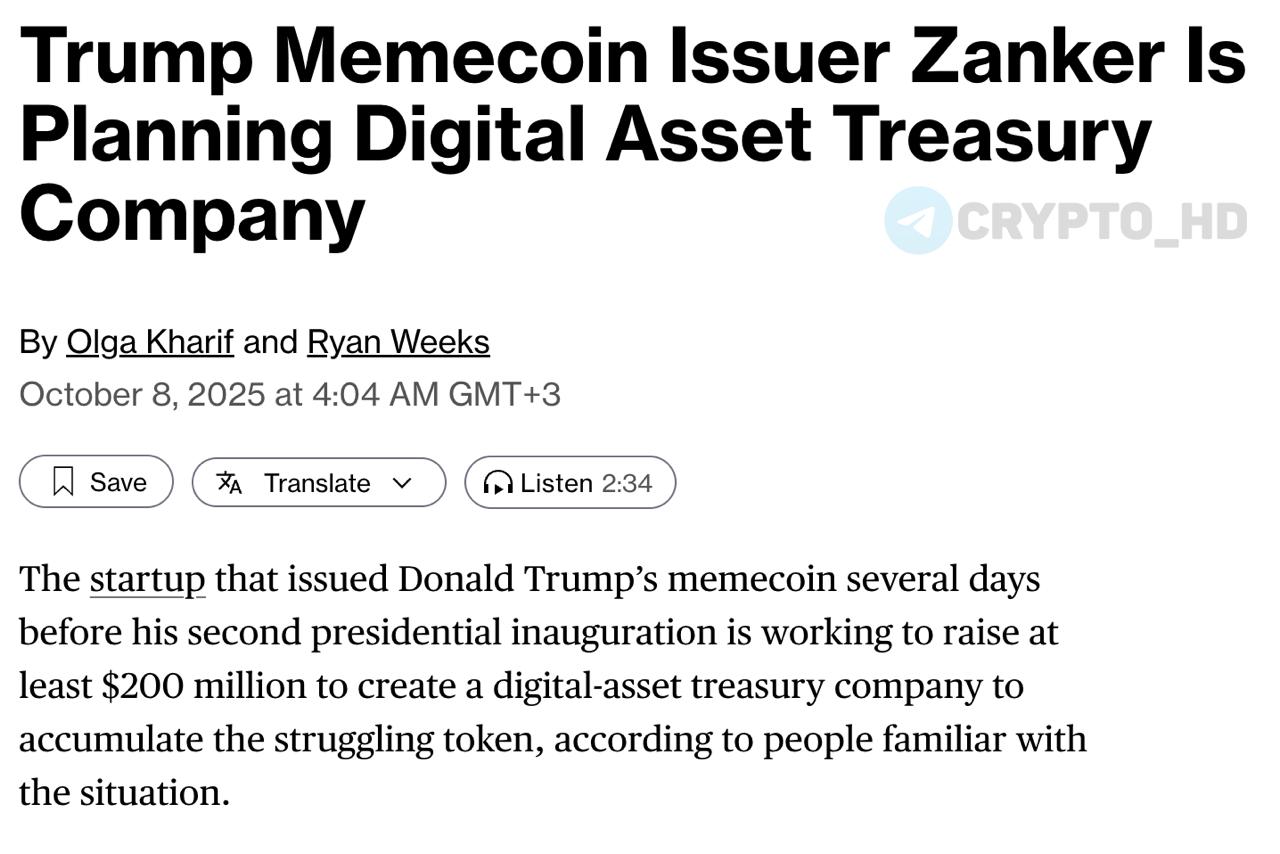The width and height of the screenshot is (1280, 854).
Task: Click the headphones icon to listen
Action: coord(497,483)
